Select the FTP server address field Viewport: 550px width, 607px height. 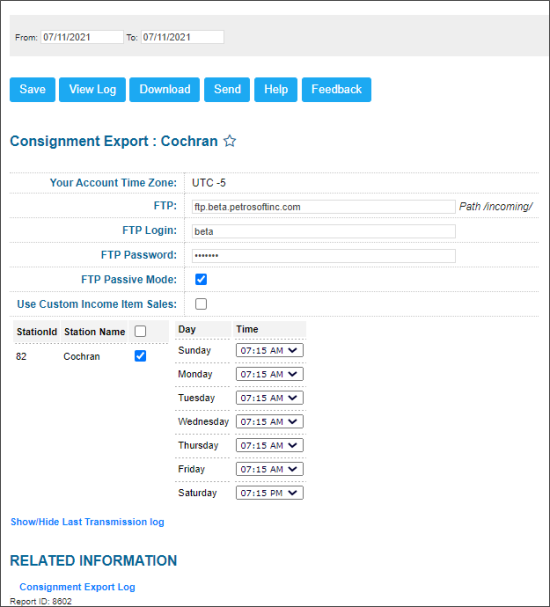(324, 207)
